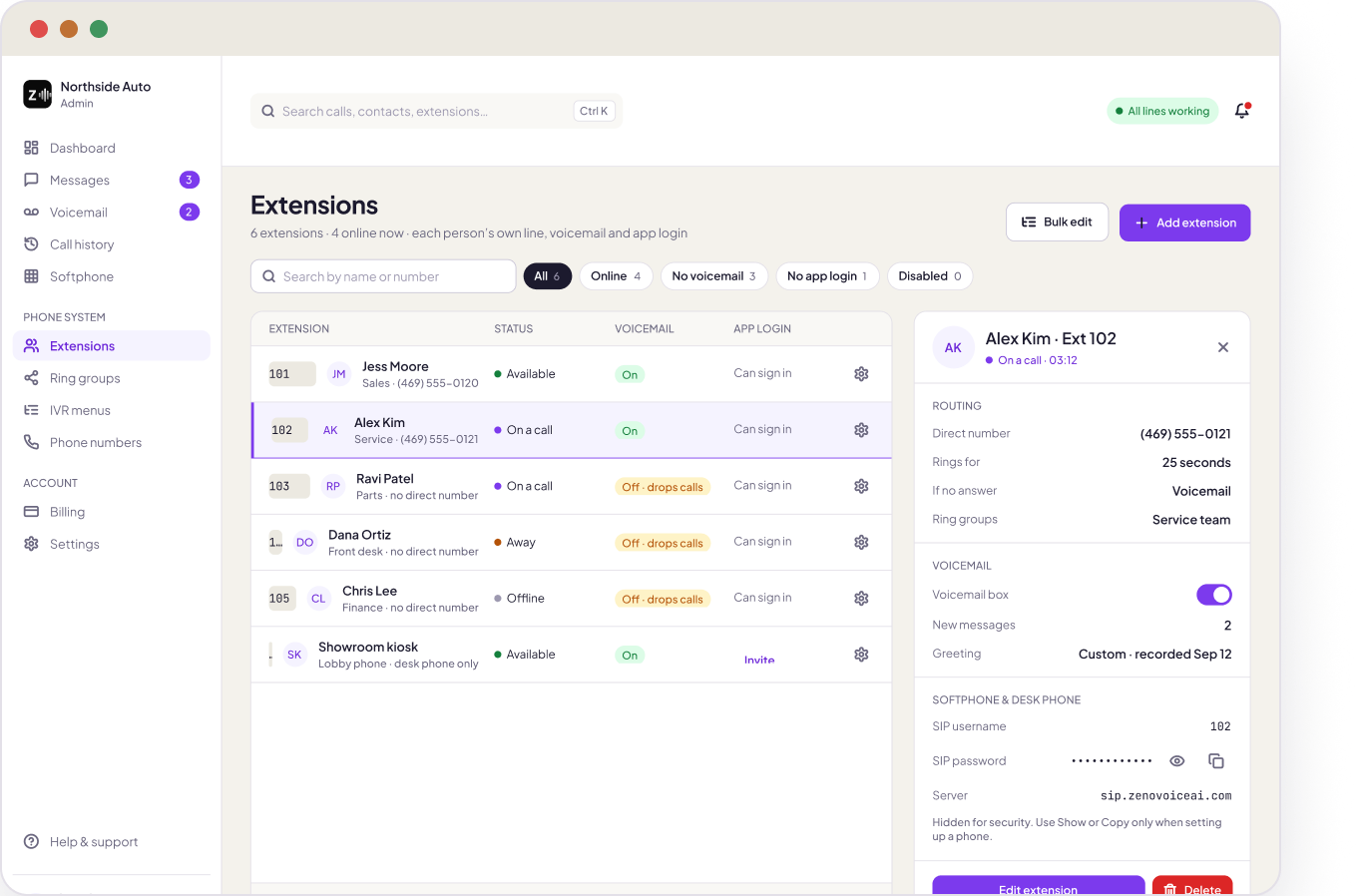
Task: Click the Custom · recorded Sep 12 greeting
Action: tap(1155, 655)
